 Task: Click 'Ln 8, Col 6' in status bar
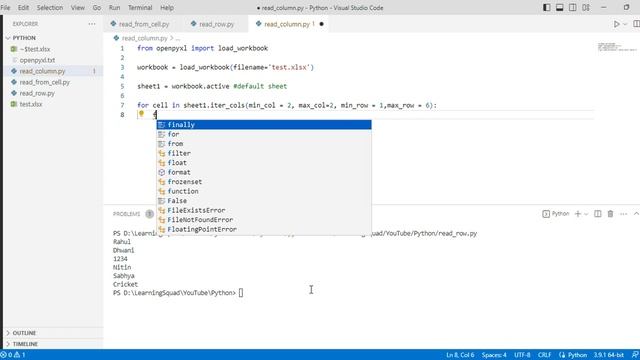(x=460, y=355)
